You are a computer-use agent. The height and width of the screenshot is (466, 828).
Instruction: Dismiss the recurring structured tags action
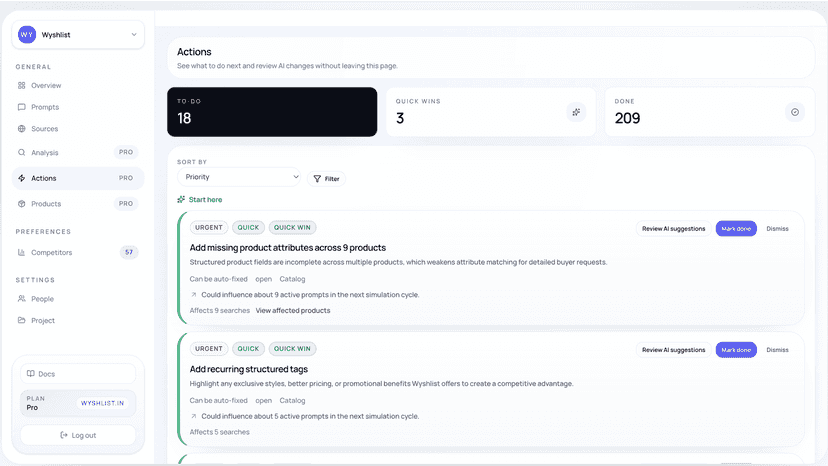(x=777, y=350)
